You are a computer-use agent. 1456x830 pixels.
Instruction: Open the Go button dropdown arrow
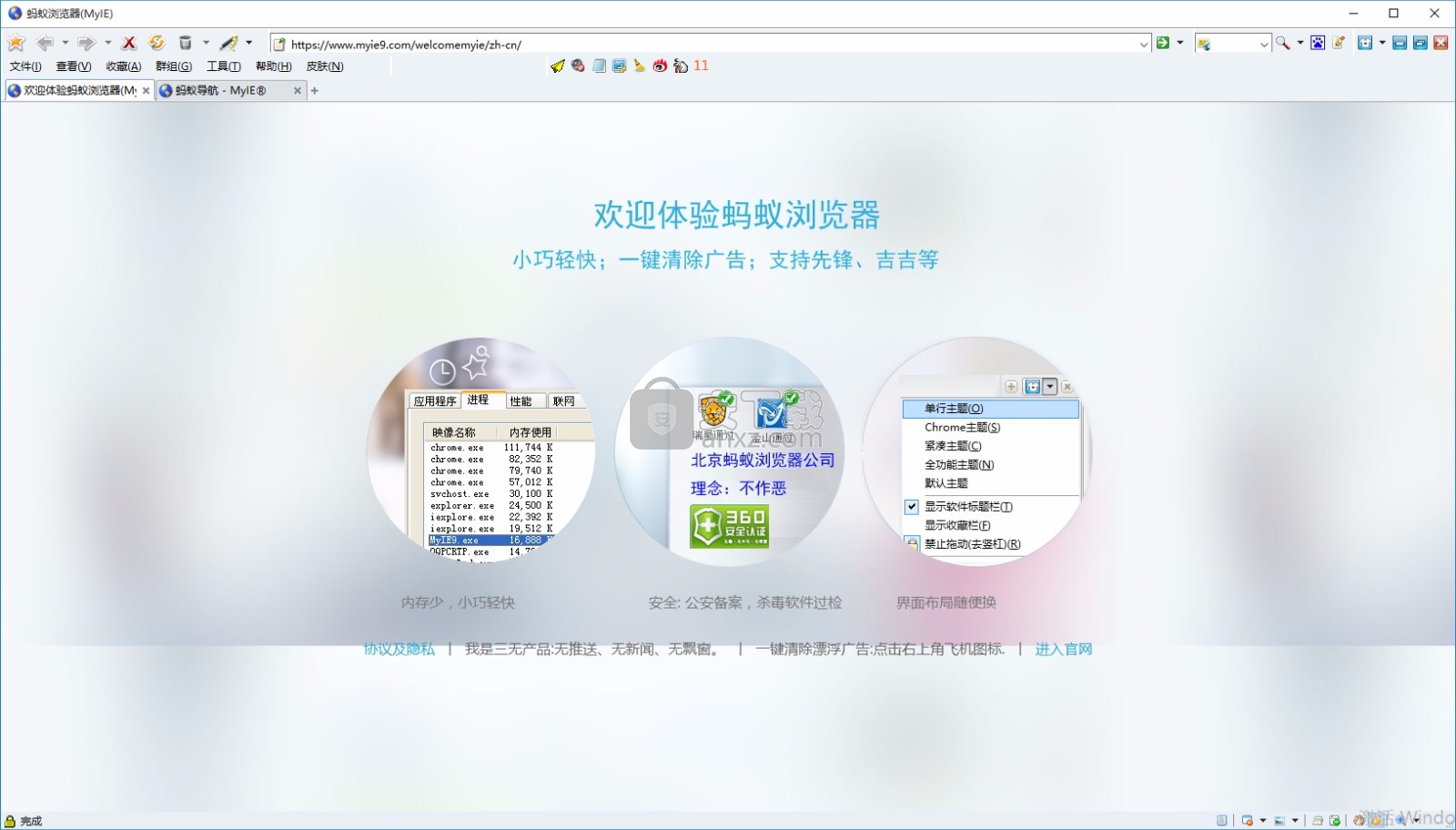click(x=1180, y=43)
